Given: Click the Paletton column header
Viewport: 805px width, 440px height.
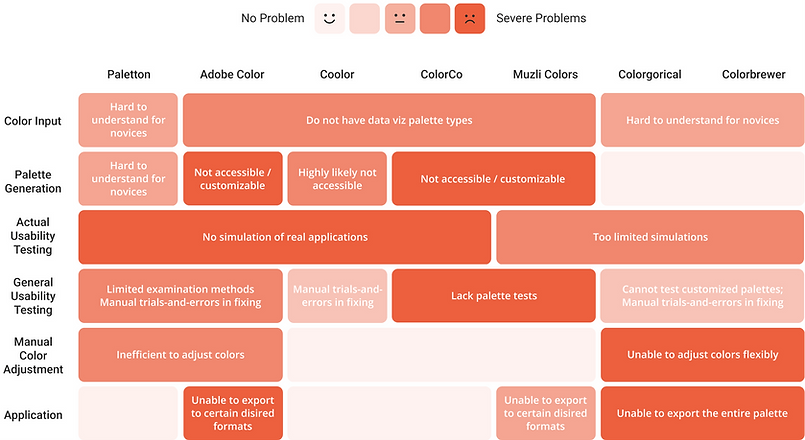Looking at the screenshot, I should pyautogui.click(x=128, y=75).
